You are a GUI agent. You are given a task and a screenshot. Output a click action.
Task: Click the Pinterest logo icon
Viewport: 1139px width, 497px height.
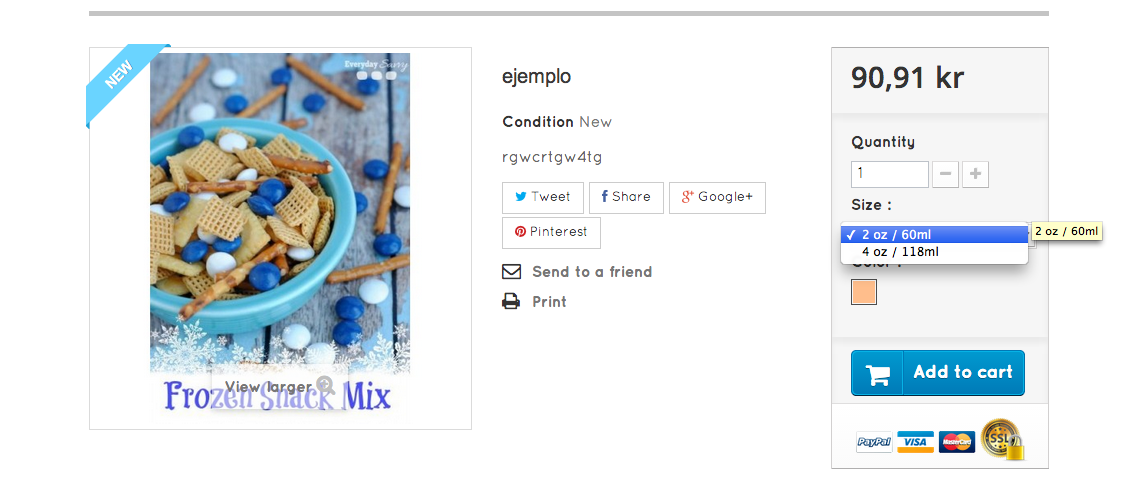(x=520, y=232)
